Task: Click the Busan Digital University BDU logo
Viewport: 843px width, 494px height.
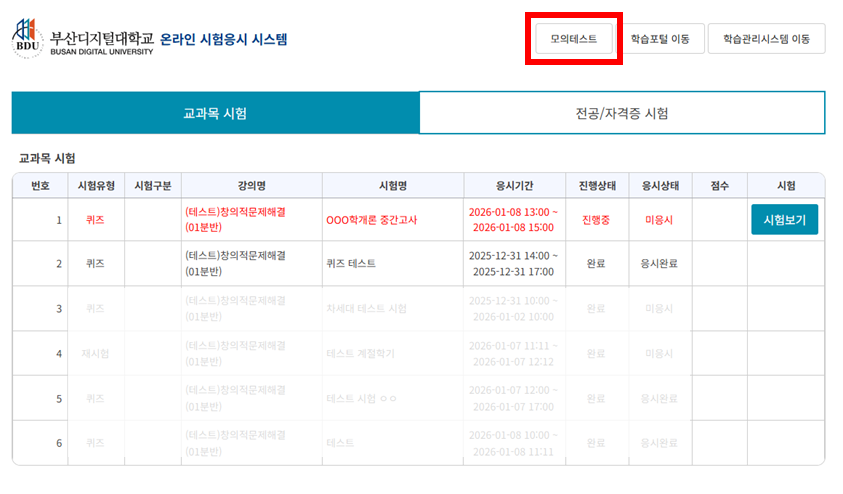Action: click(27, 38)
